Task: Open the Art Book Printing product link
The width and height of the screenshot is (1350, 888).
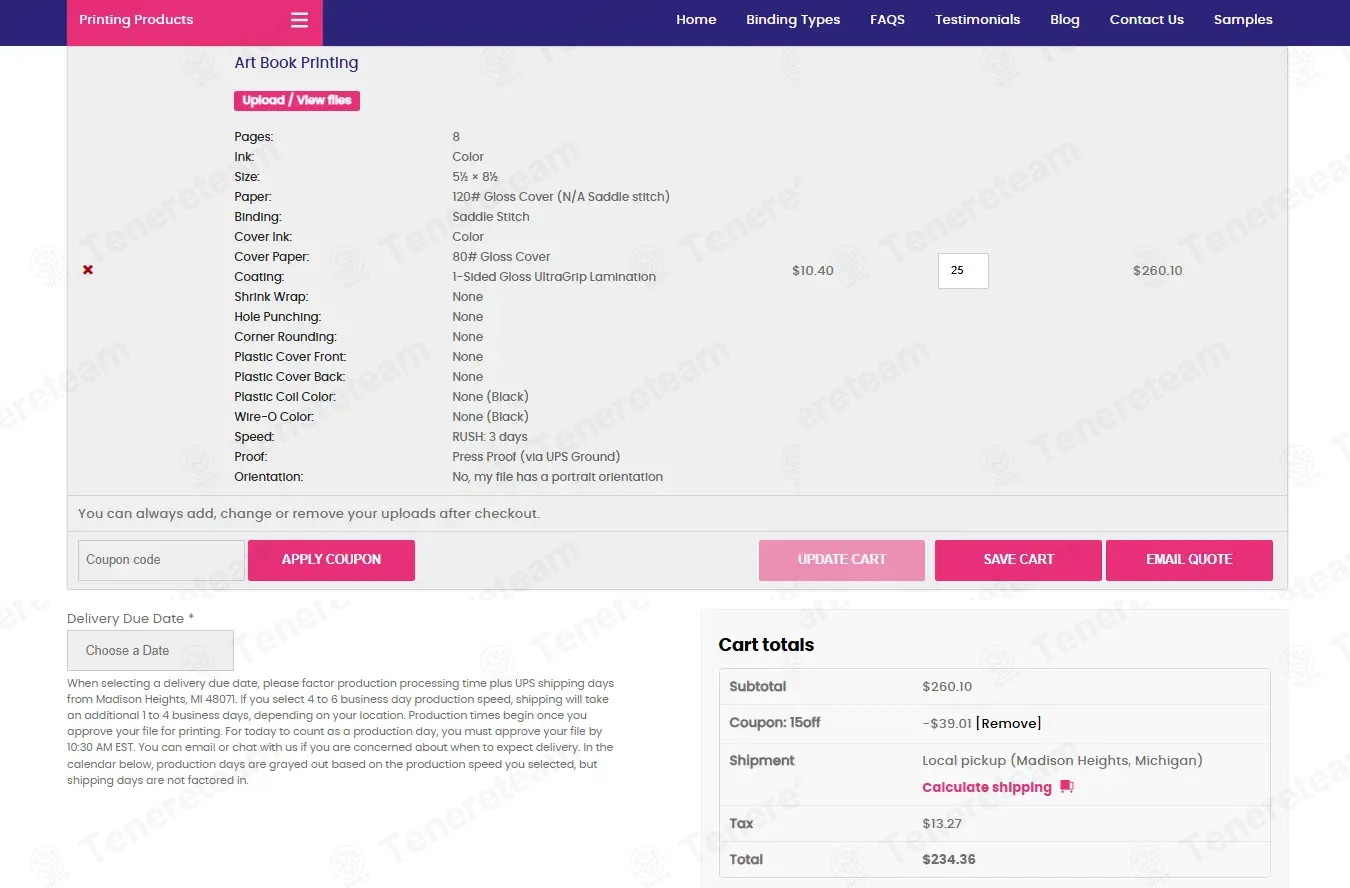Action: pyautogui.click(x=296, y=63)
